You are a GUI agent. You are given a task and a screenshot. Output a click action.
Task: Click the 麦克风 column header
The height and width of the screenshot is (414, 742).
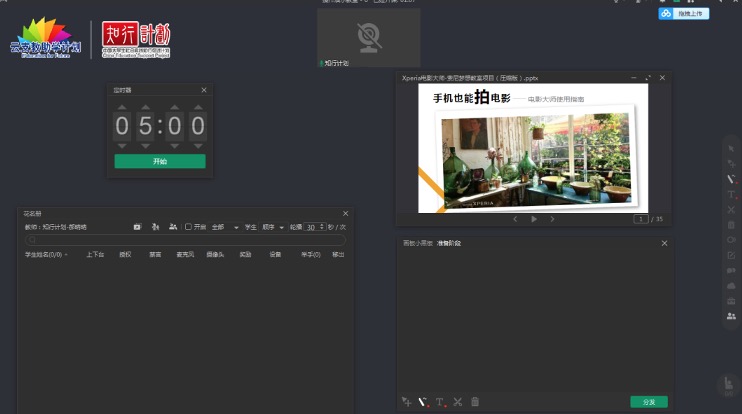click(186, 255)
